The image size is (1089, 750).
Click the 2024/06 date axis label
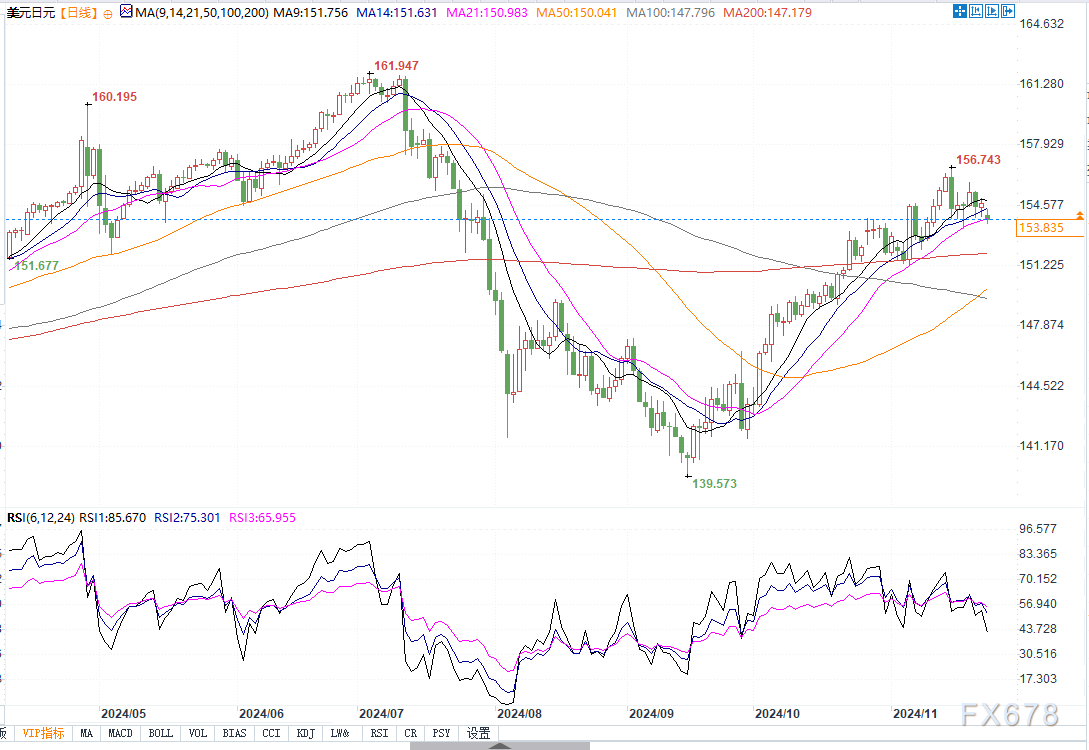click(x=261, y=714)
